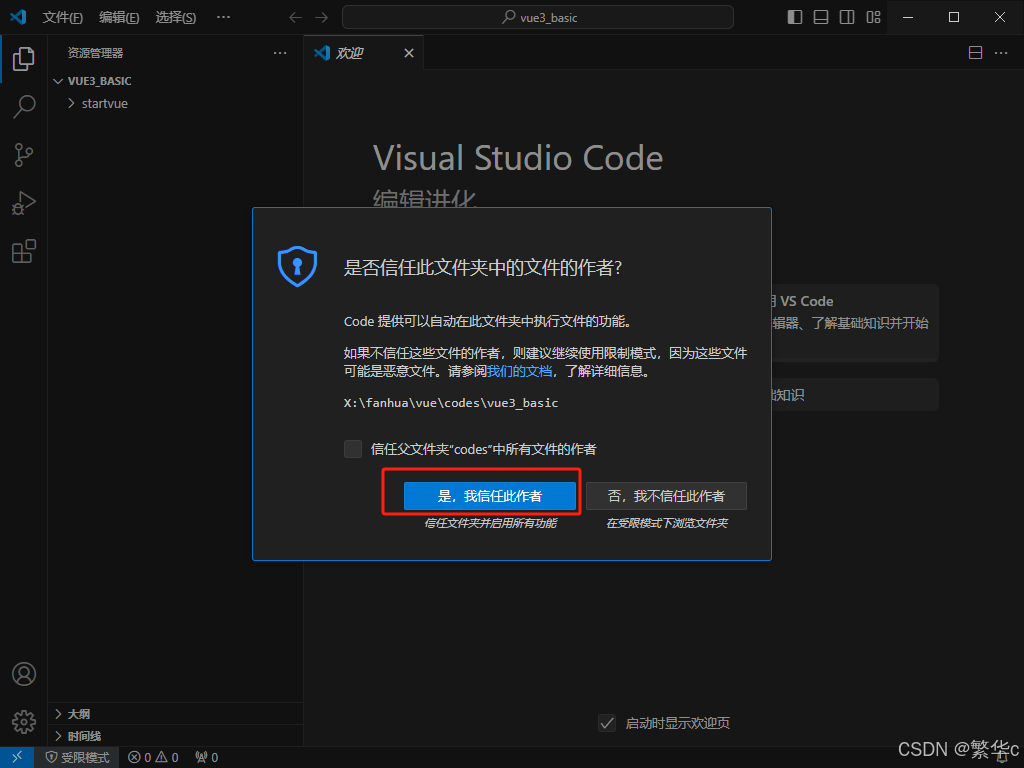
Task: Minimize the VS Code window
Action: pos(908,17)
